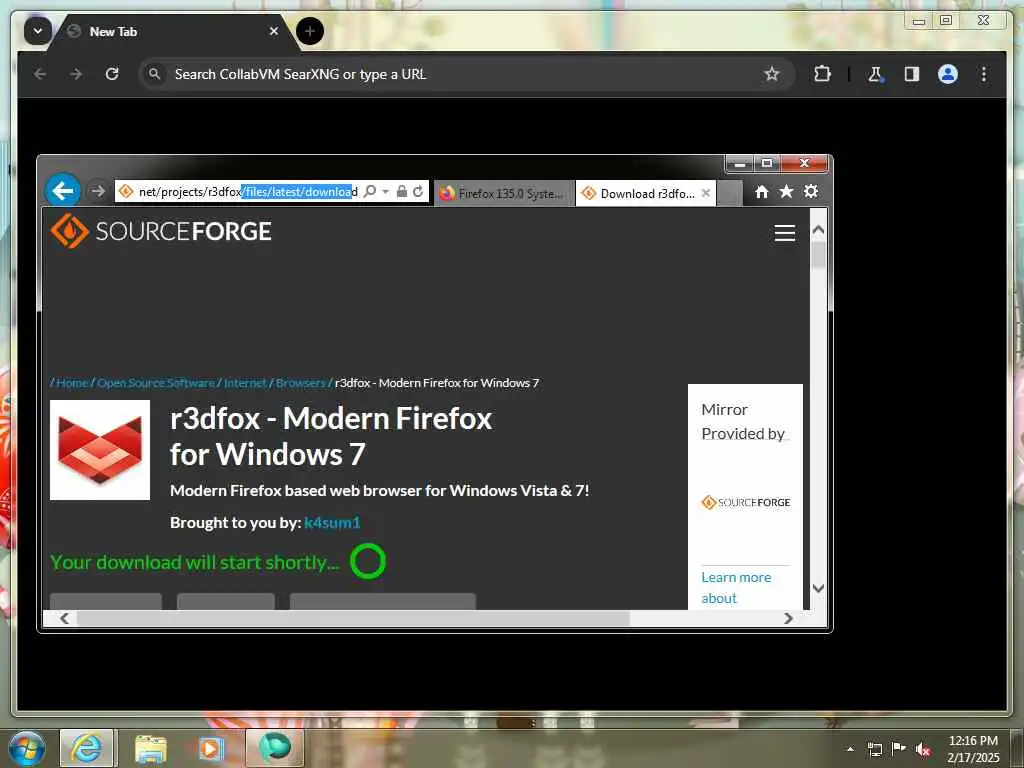Go back in the Chrome window
This screenshot has width=1024, height=768.
click(40, 74)
